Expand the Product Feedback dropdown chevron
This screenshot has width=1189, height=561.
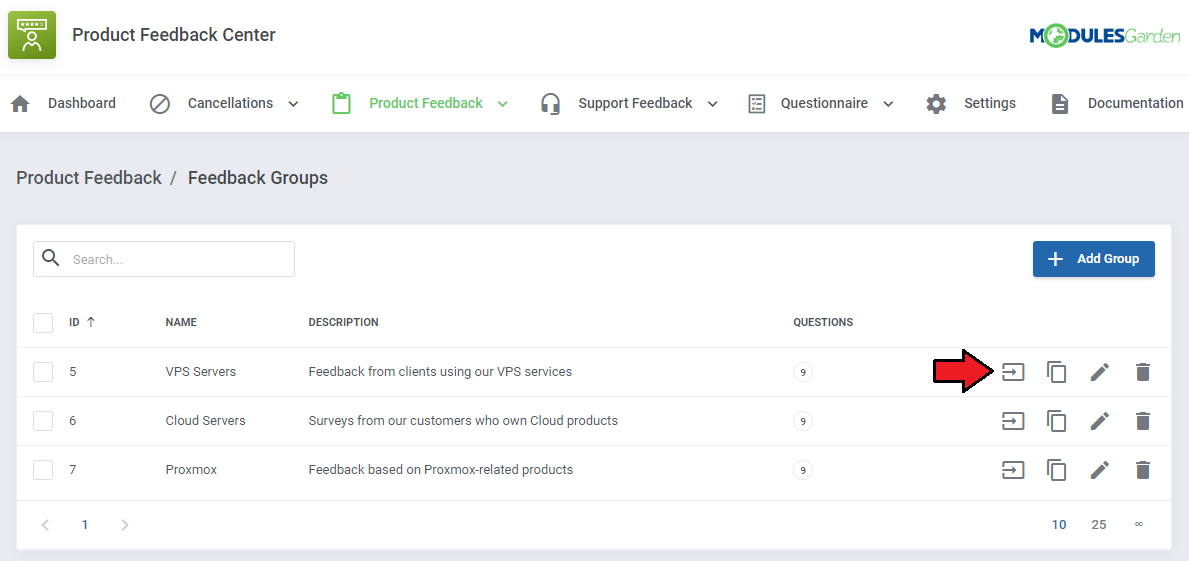503,104
